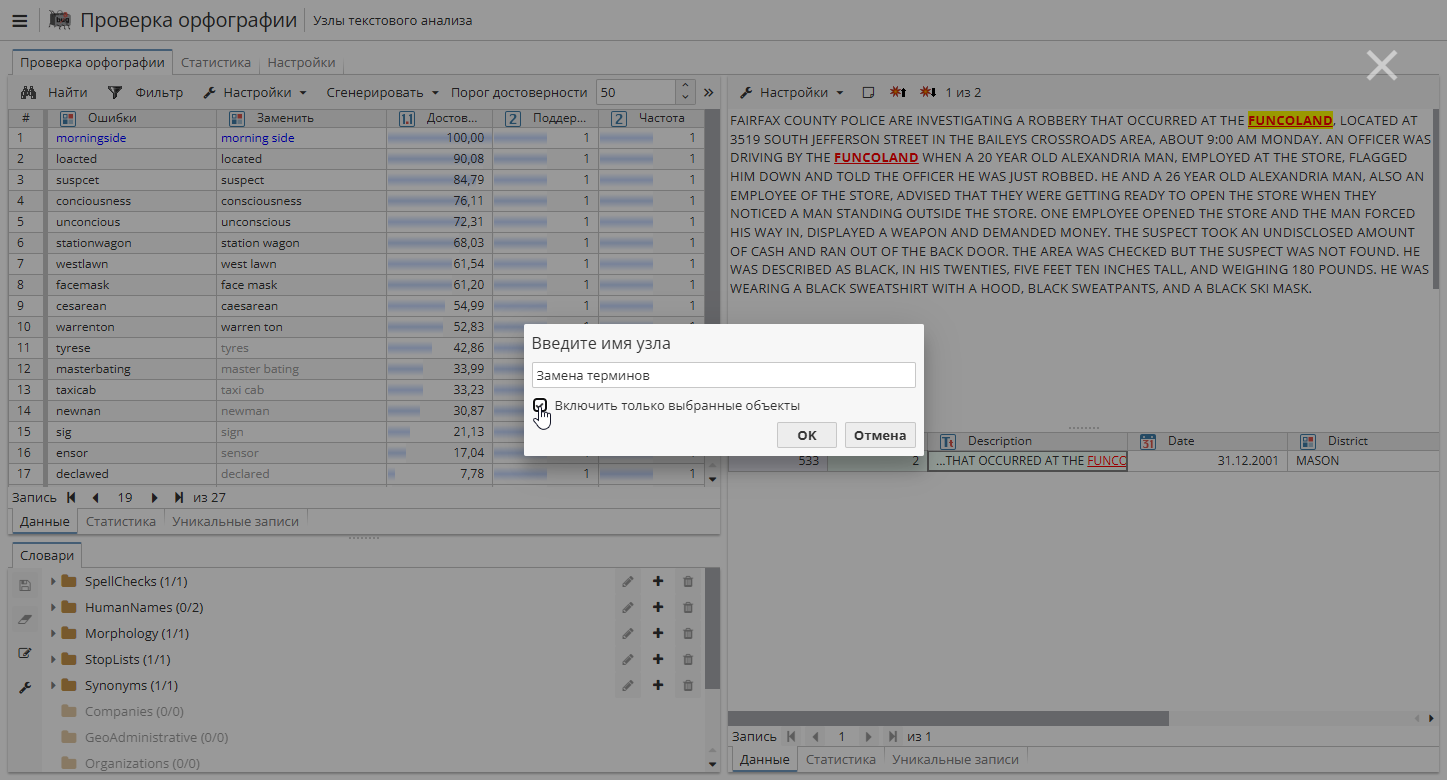Viewport: 1447px width, 780px height.
Task: Delete StopLists with trash icon
Action: [688, 659]
